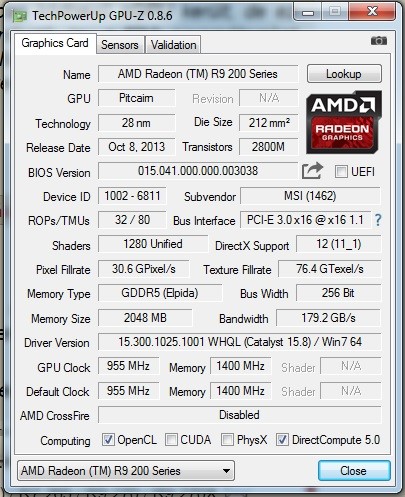Toggle the DirectCompute 5.0 checkbox

[x=282, y=440]
